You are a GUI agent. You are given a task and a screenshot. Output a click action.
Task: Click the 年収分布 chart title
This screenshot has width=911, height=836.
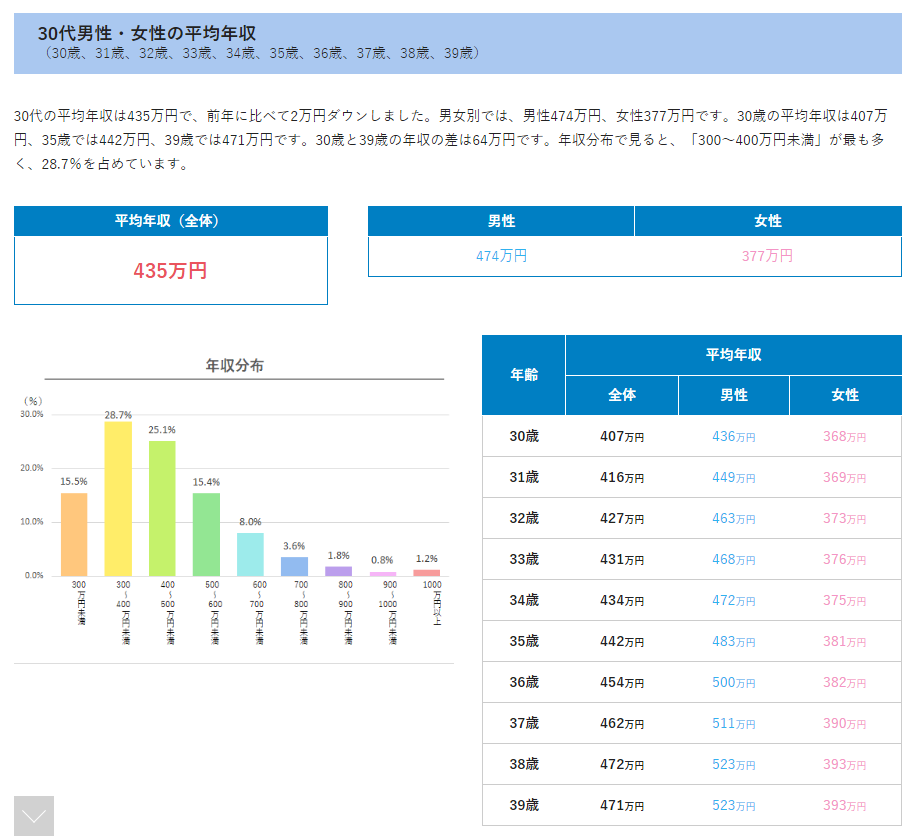coord(235,365)
